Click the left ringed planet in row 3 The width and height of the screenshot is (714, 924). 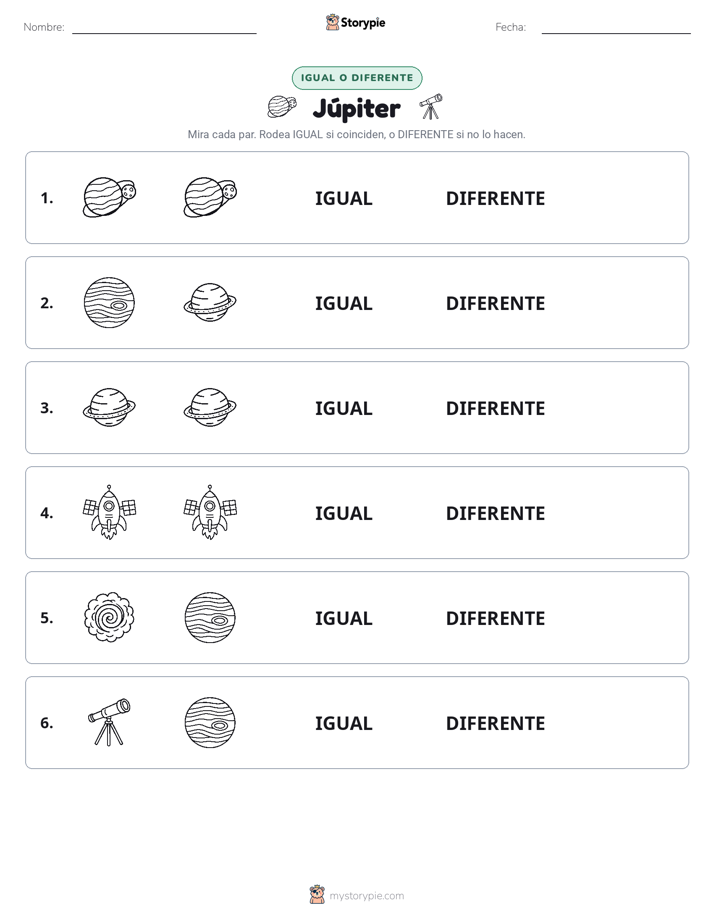pos(110,407)
